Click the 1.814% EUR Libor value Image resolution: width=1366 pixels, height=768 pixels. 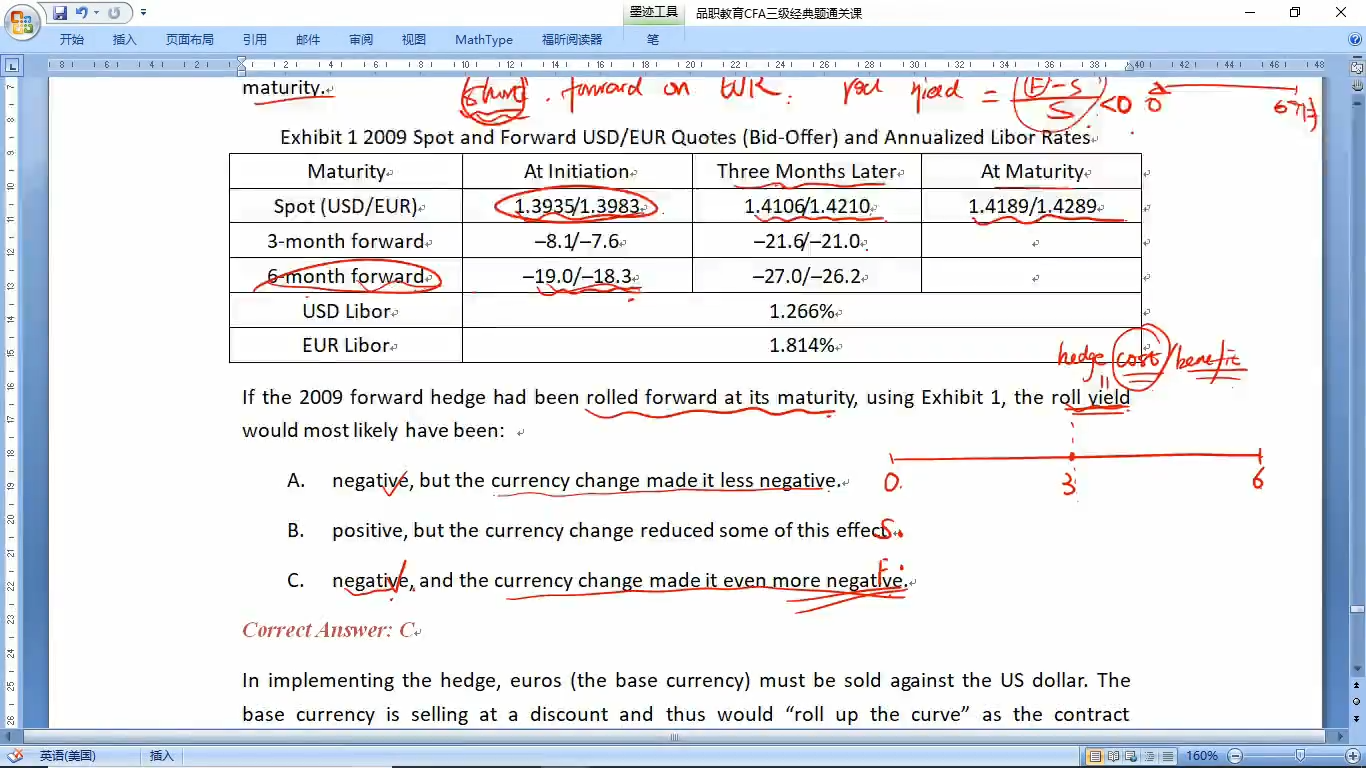(x=802, y=345)
